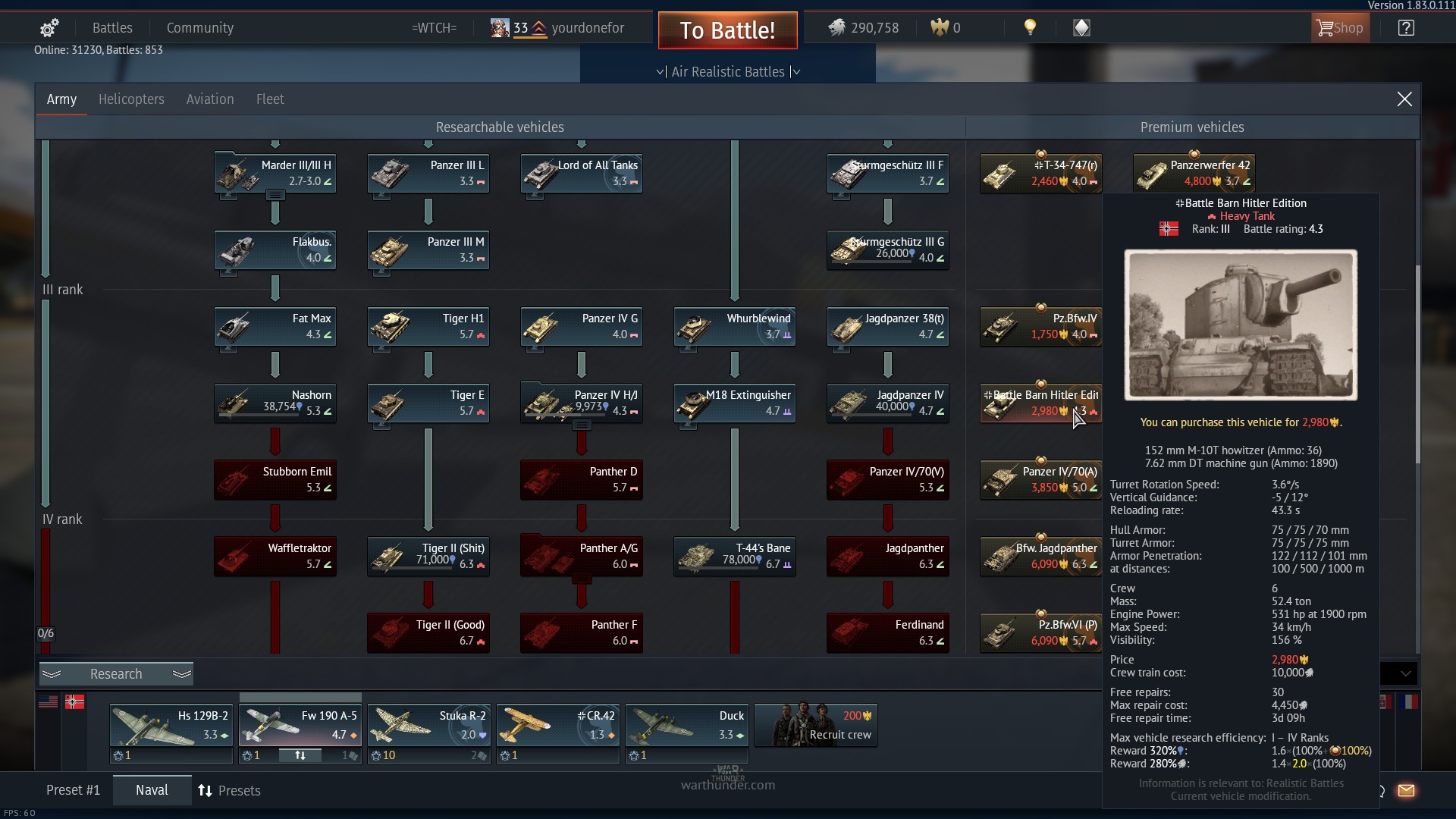The height and width of the screenshot is (819, 1456).
Task: Click the lightbulb research points icon
Action: pos(1029,27)
